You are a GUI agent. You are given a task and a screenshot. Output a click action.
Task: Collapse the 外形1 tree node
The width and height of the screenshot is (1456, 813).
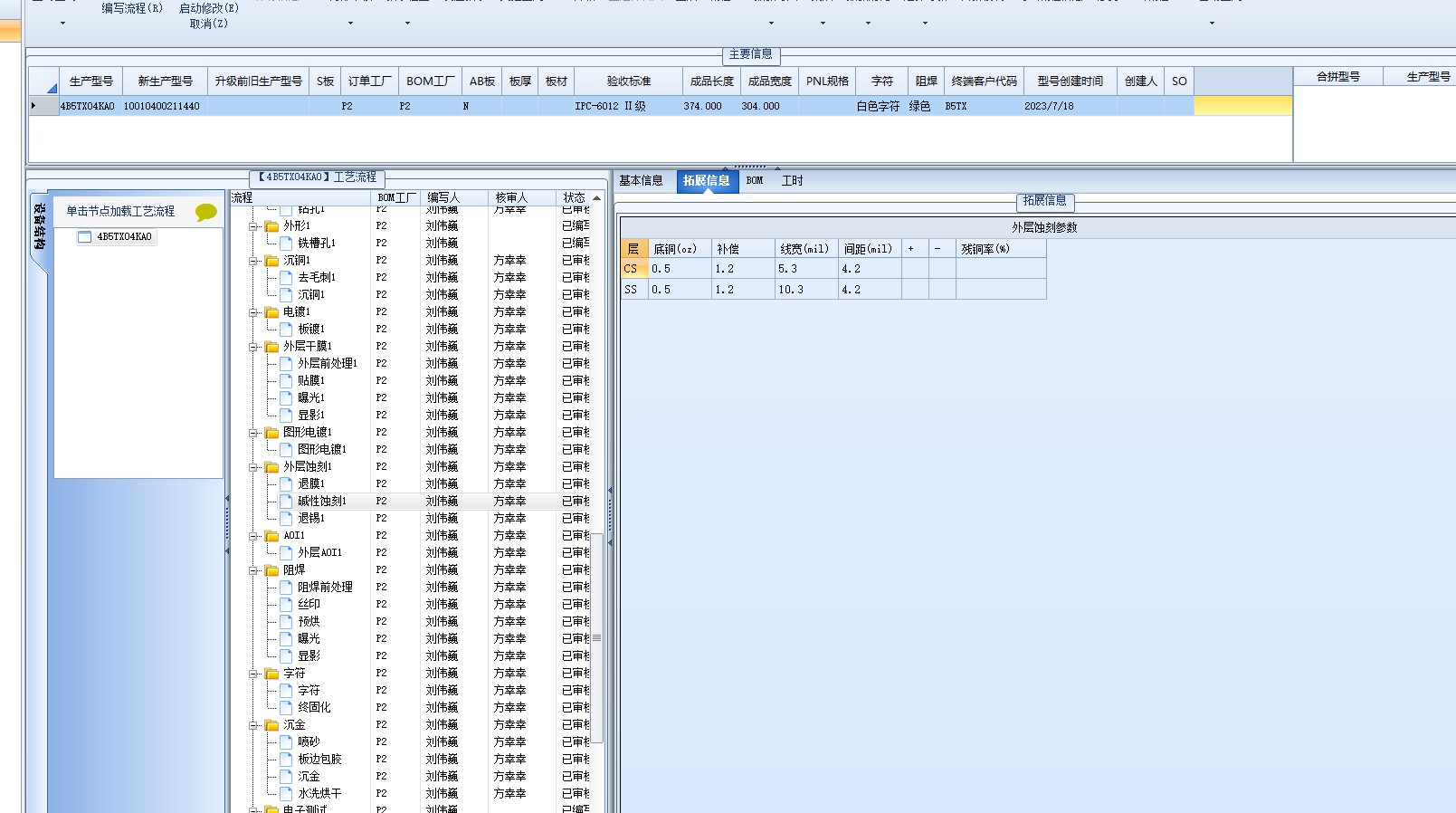click(x=254, y=226)
